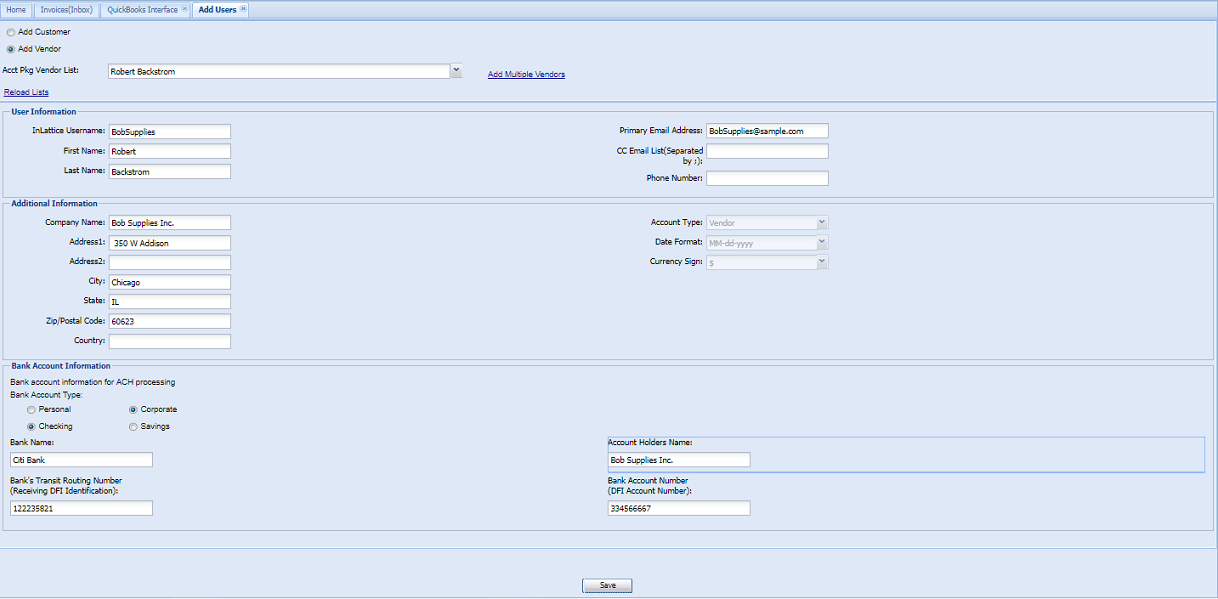Click the Reload Lists link
This screenshot has height=599, width=1218.
coord(26,92)
